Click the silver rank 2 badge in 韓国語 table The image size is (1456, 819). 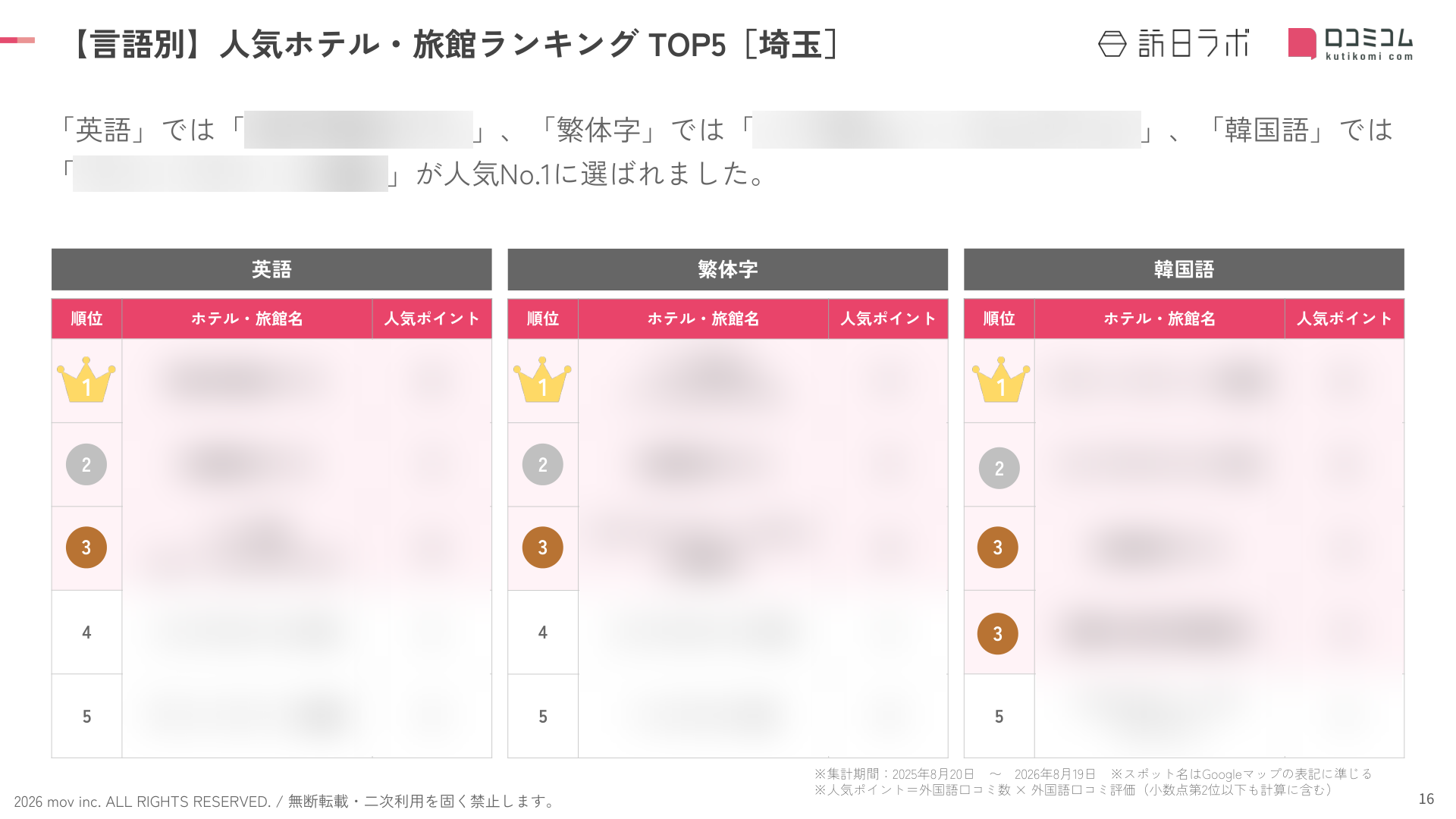coord(999,468)
